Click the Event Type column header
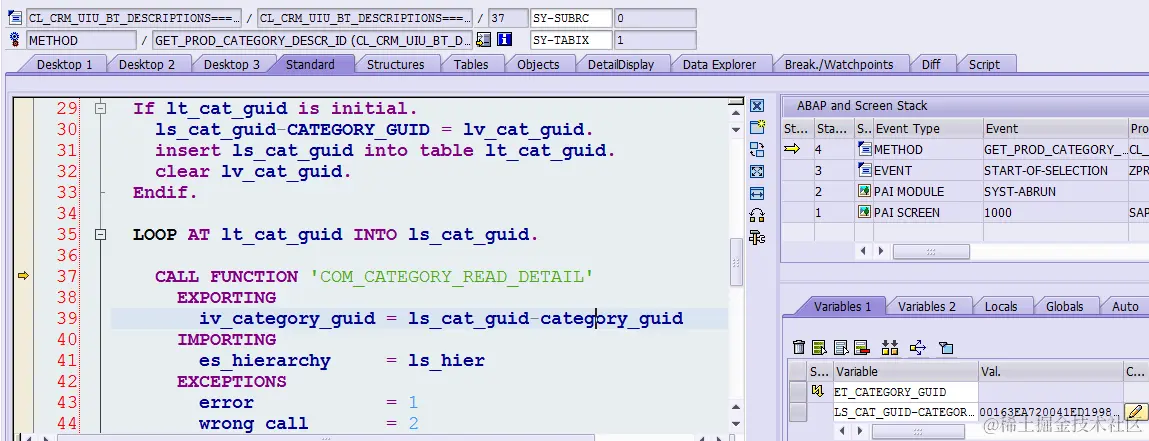The width and height of the screenshot is (1149, 441). [927, 128]
